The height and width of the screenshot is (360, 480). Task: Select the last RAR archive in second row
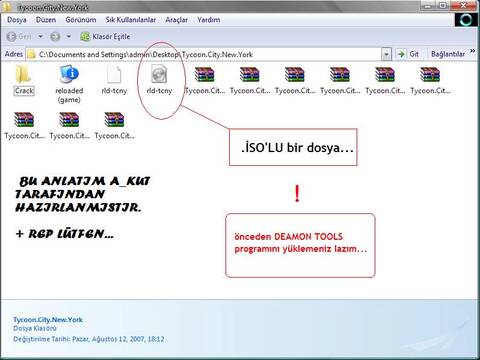pyautogui.click(x=114, y=119)
